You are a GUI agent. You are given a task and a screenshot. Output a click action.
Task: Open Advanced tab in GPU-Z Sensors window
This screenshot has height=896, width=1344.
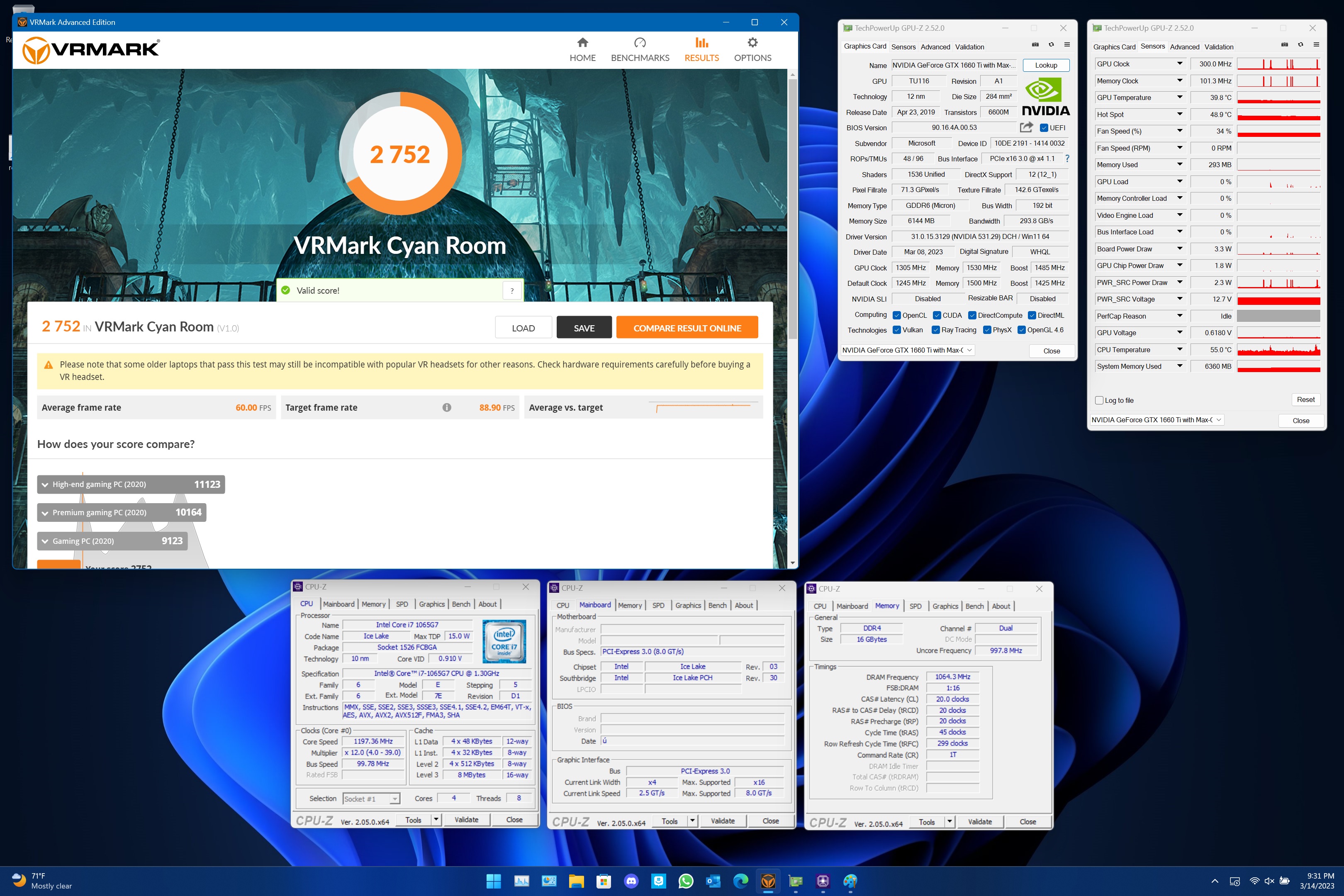[x=1185, y=47]
